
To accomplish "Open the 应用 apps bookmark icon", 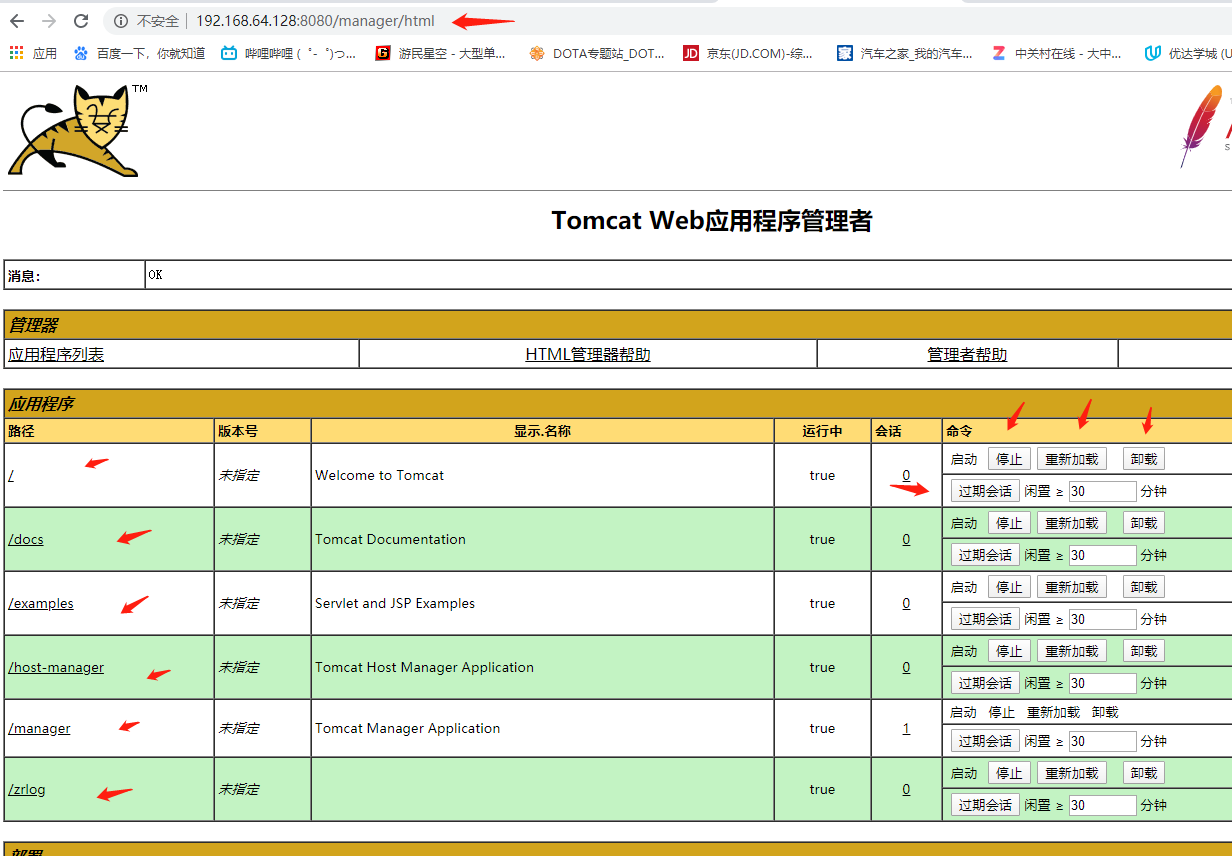I will tap(16, 53).
